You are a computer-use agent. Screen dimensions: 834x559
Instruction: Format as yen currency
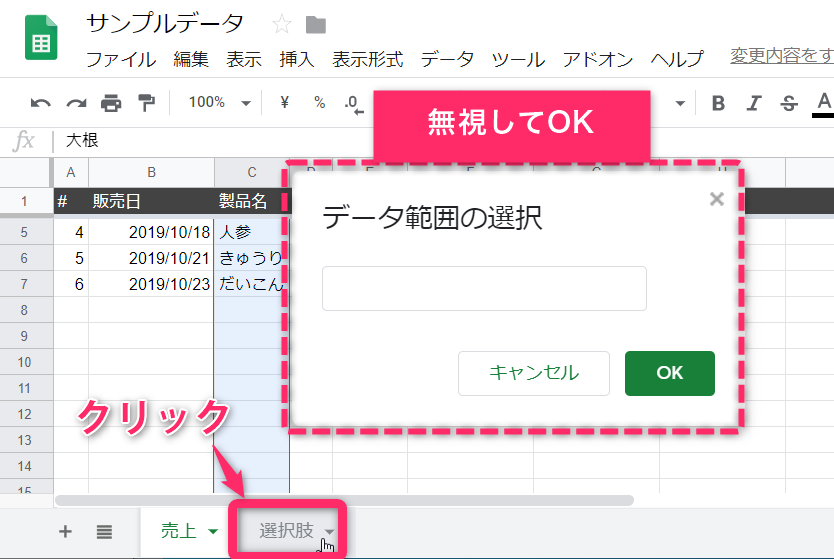tap(285, 102)
